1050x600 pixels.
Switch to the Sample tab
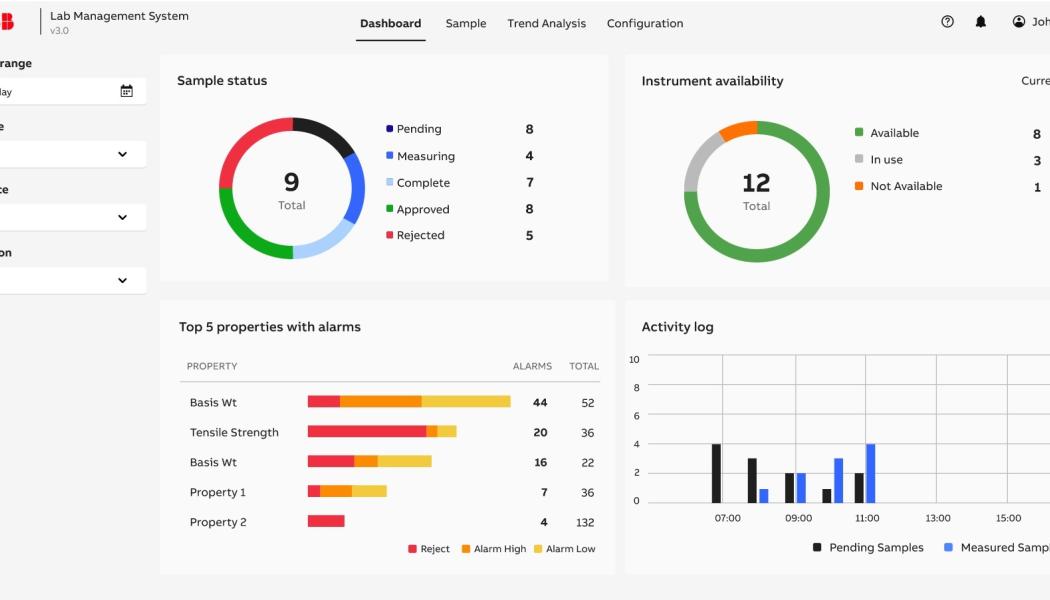(466, 23)
